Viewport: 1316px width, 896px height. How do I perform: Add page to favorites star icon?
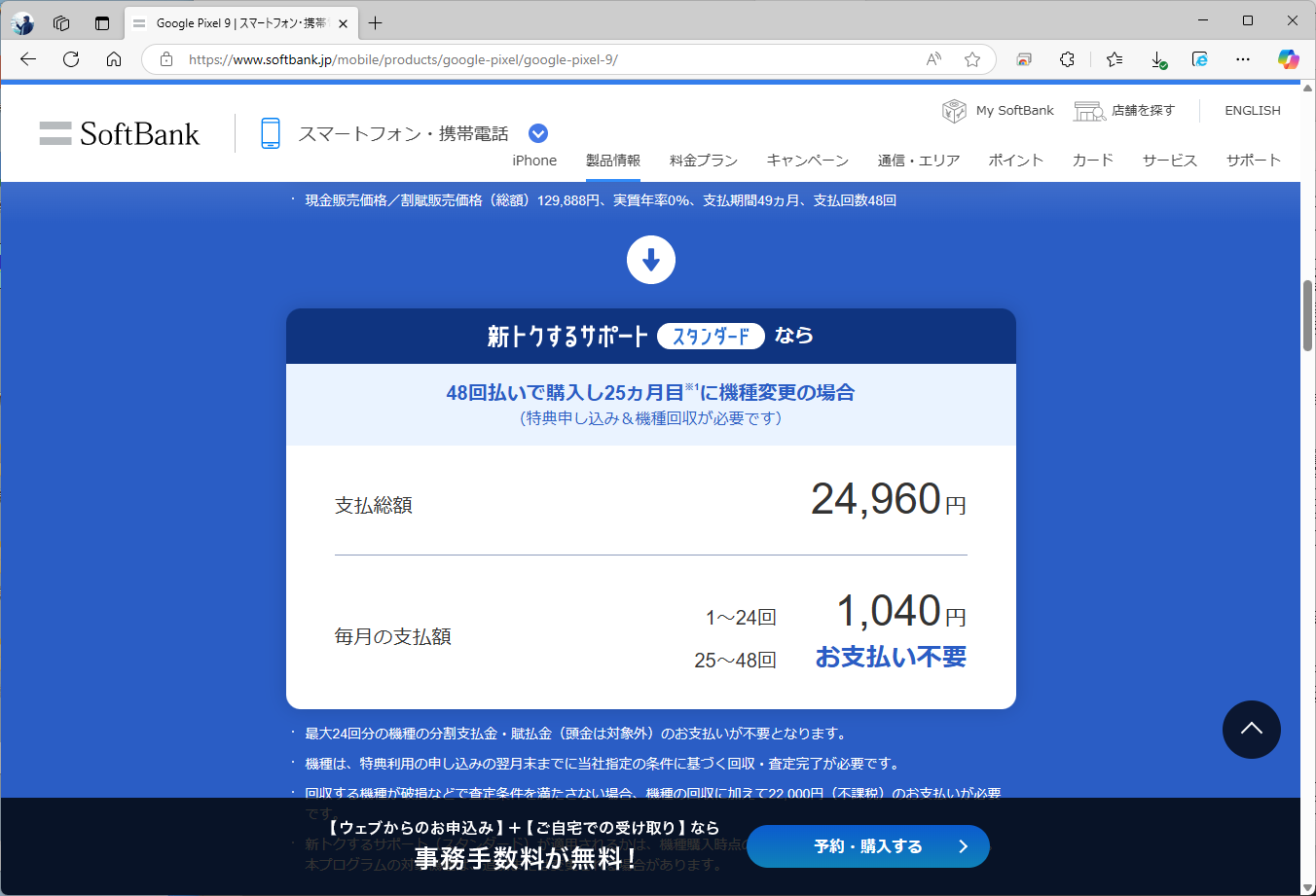(x=971, y=59)
